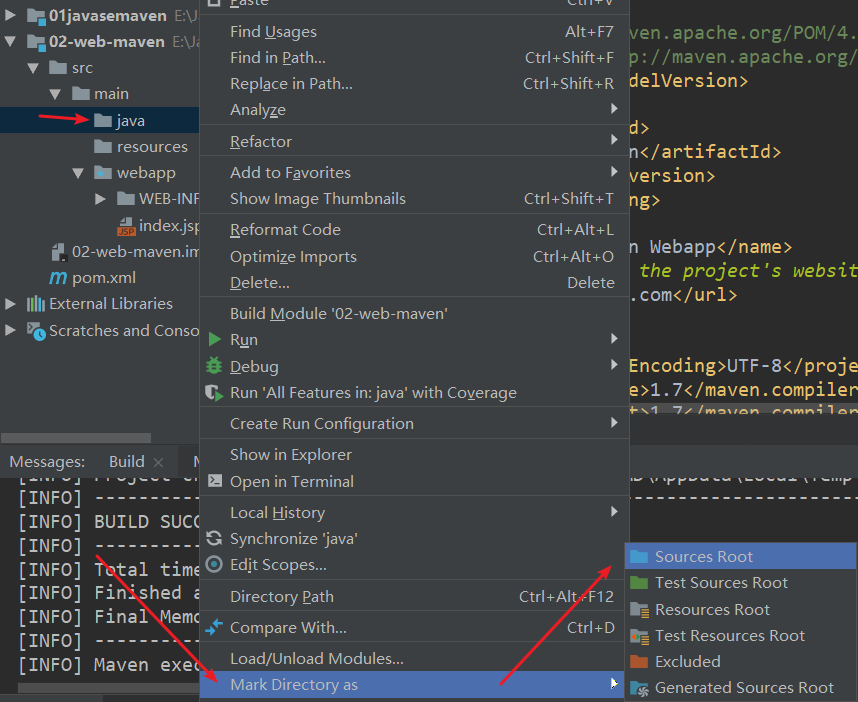This screenshot has height=702, width=858.
Task: Click the green Run arrow icon
Action: [214, 340]
